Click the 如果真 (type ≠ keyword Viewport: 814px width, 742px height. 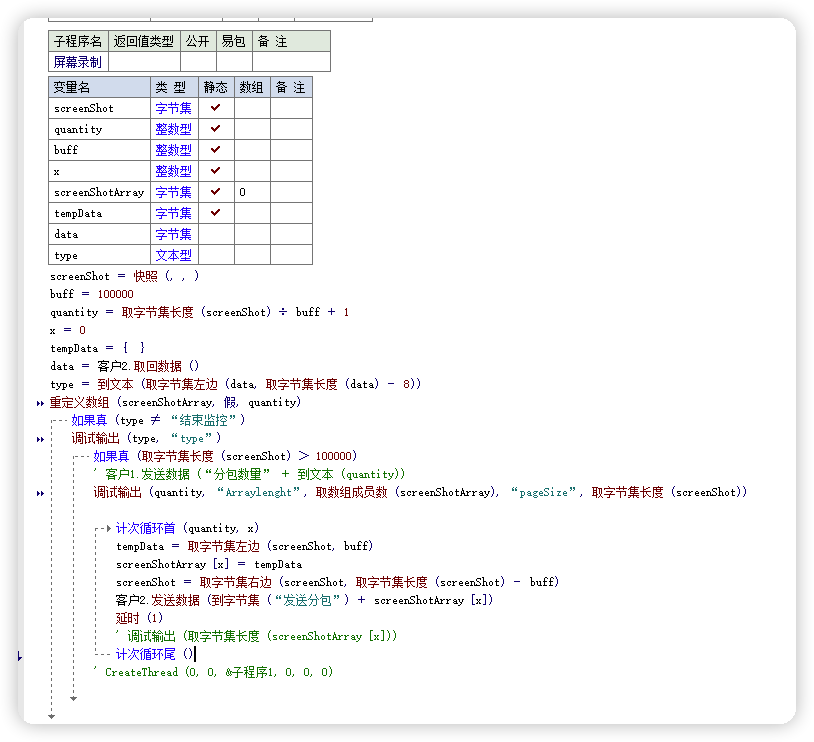89,420
